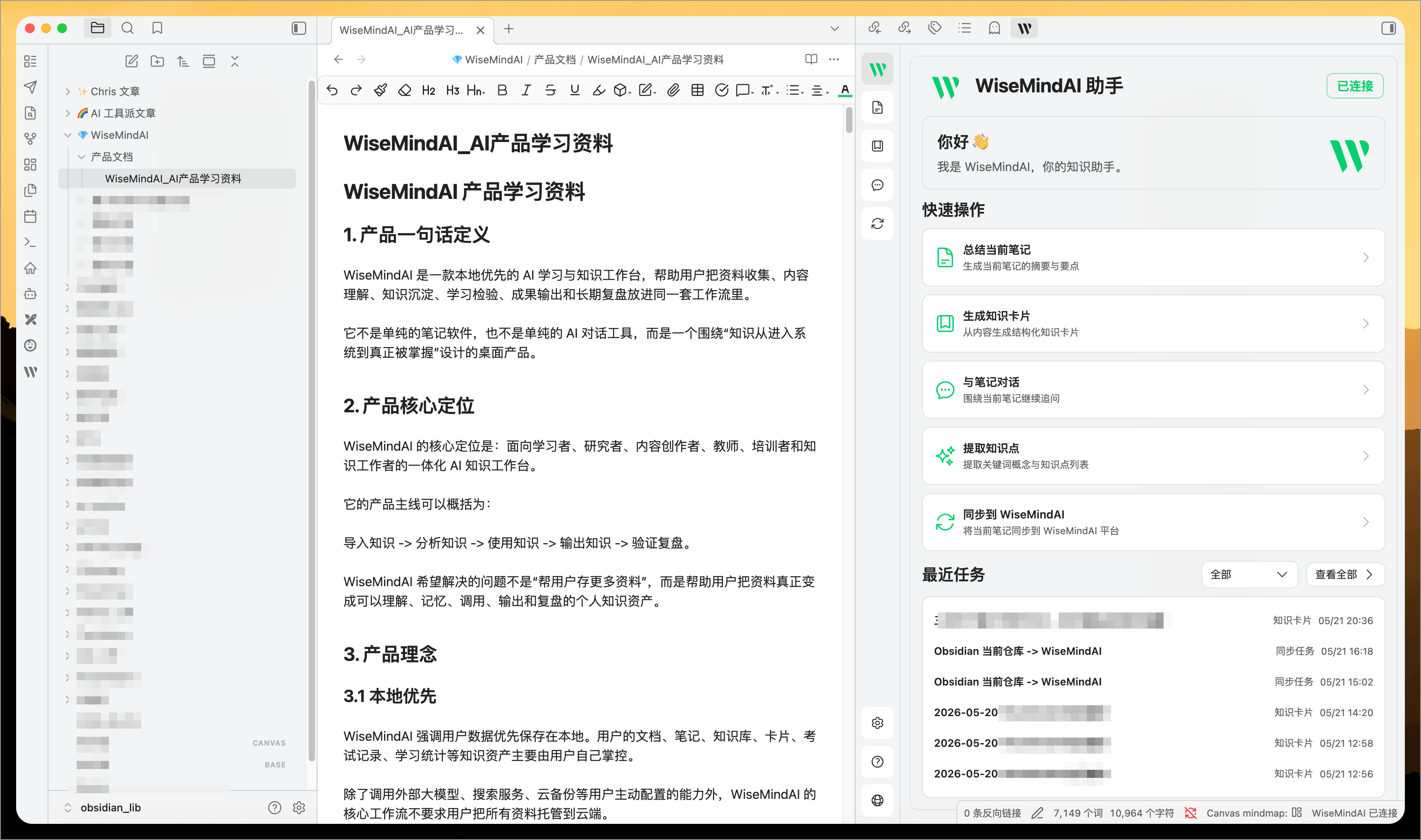
Task: Open the list style dropdown
Action: (795, 90)
